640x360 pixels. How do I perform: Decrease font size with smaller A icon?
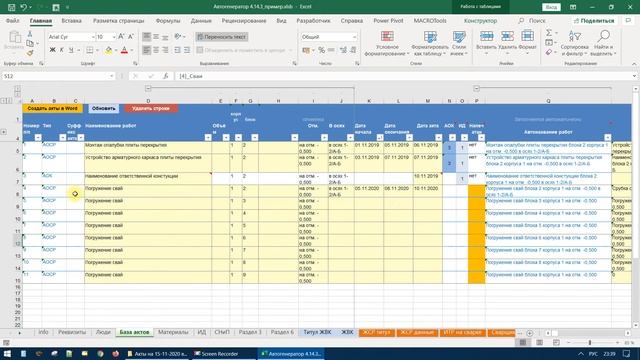coord(131,37)
